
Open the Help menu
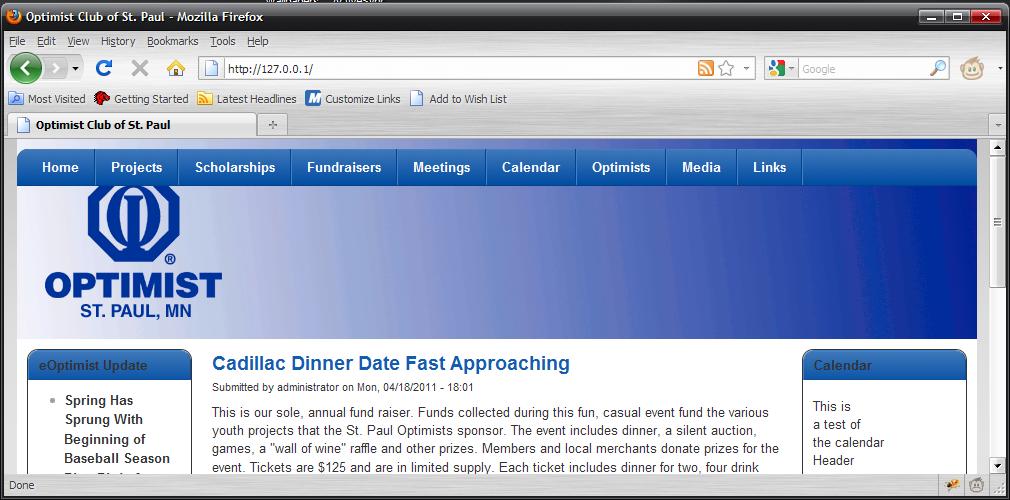coord(258,41)
